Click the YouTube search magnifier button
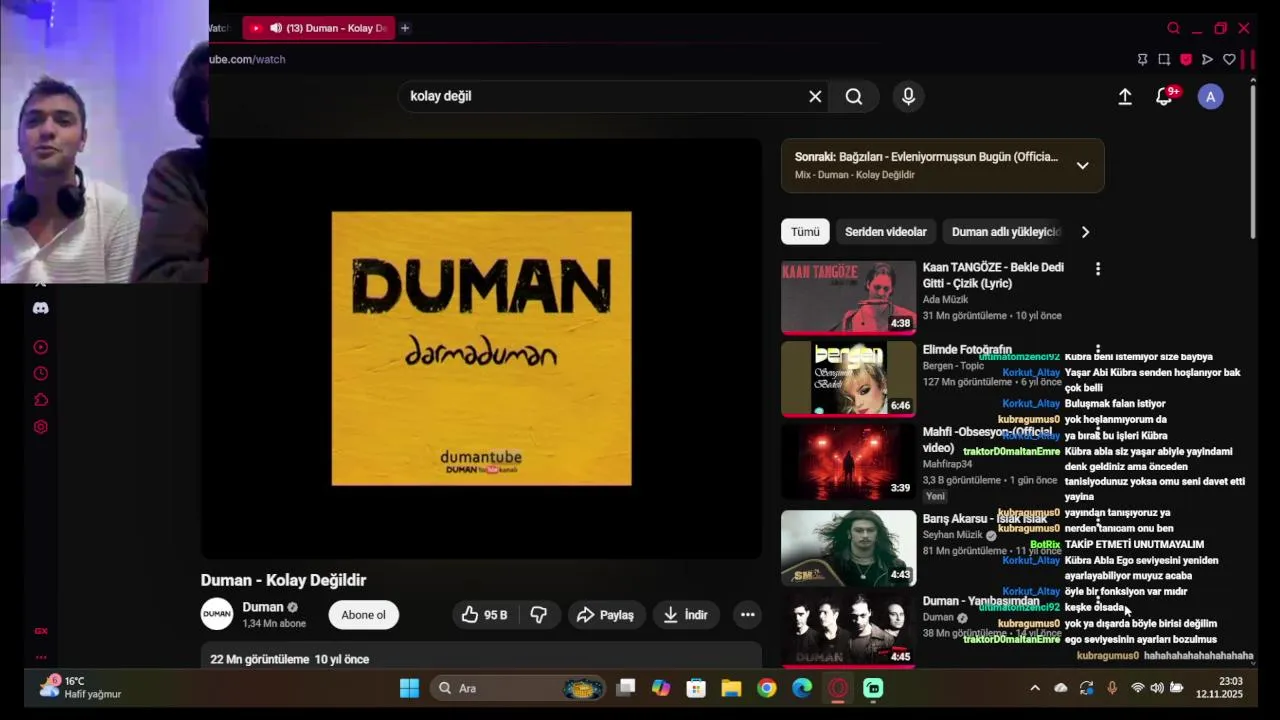Viewport: 1280px width, 720px height. [x=854, y=96]
